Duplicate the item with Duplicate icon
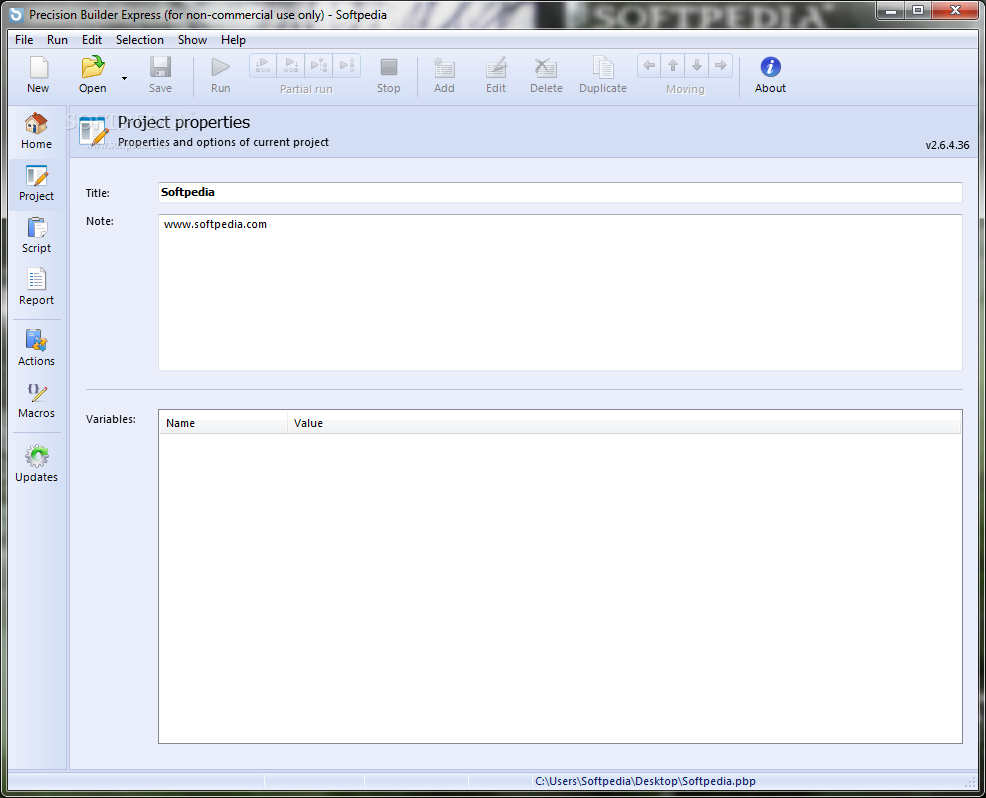Image resolution: width=986 pixels, height=798 pixels. coord(602,74)
